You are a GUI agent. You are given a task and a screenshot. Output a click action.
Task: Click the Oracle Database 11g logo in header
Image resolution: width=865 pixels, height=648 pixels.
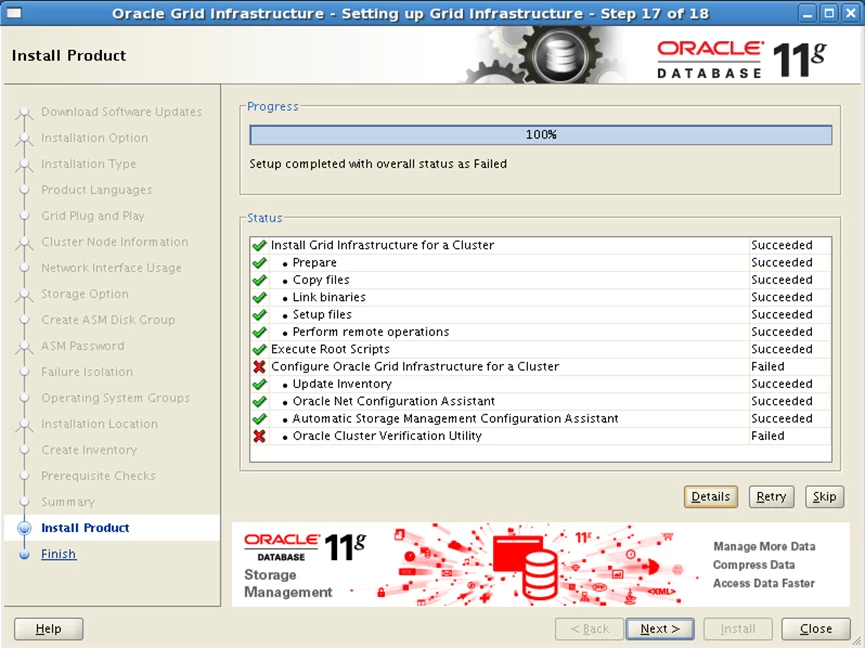tap(741, 59)
